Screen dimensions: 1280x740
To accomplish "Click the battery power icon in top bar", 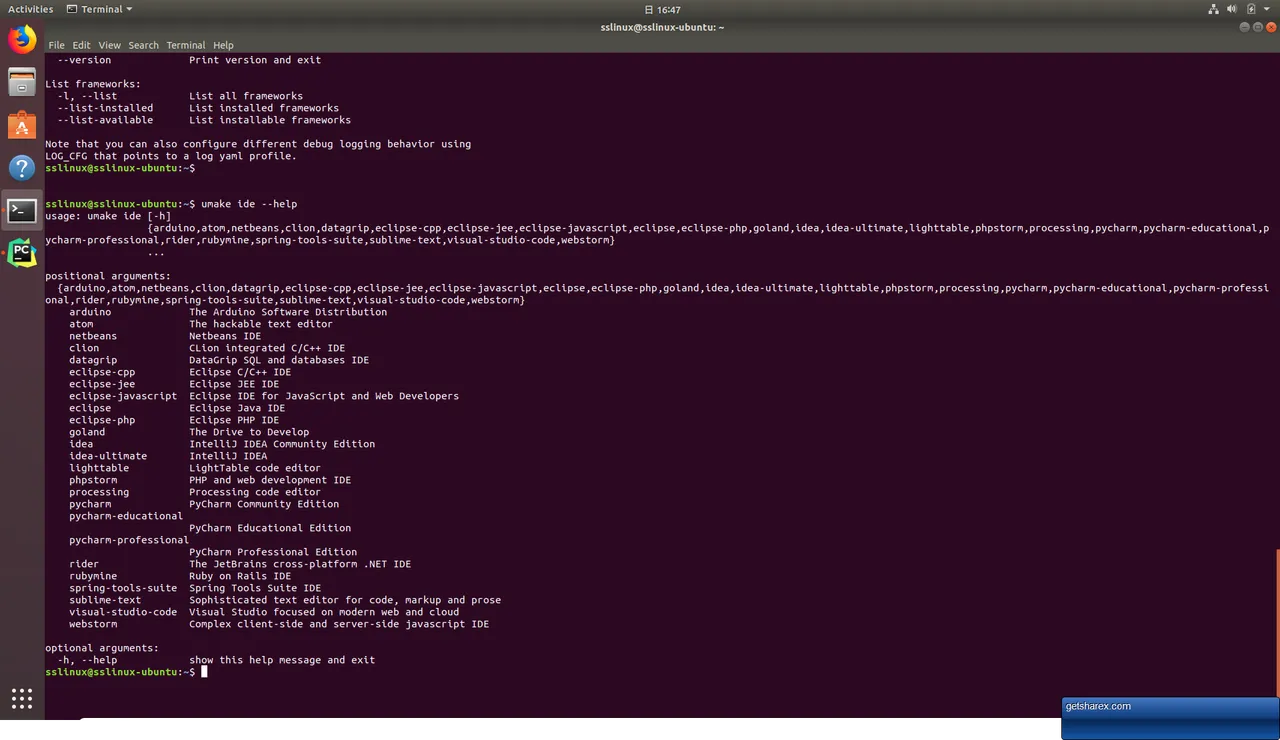I will point(1251,9).
